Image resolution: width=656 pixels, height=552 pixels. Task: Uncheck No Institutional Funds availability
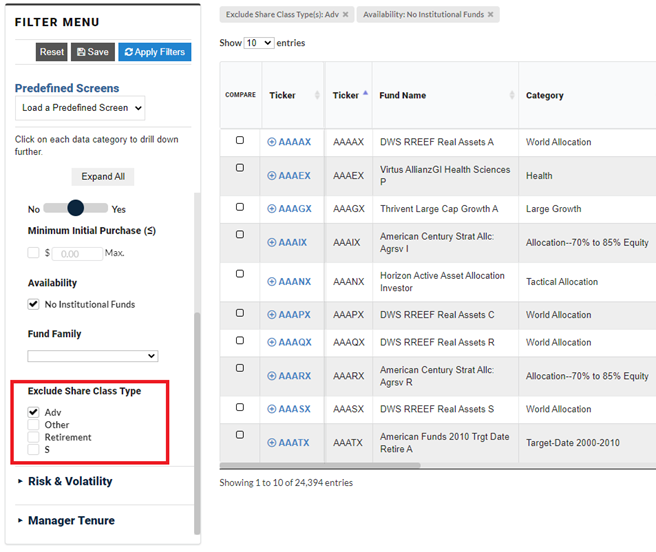coord(33,304)
